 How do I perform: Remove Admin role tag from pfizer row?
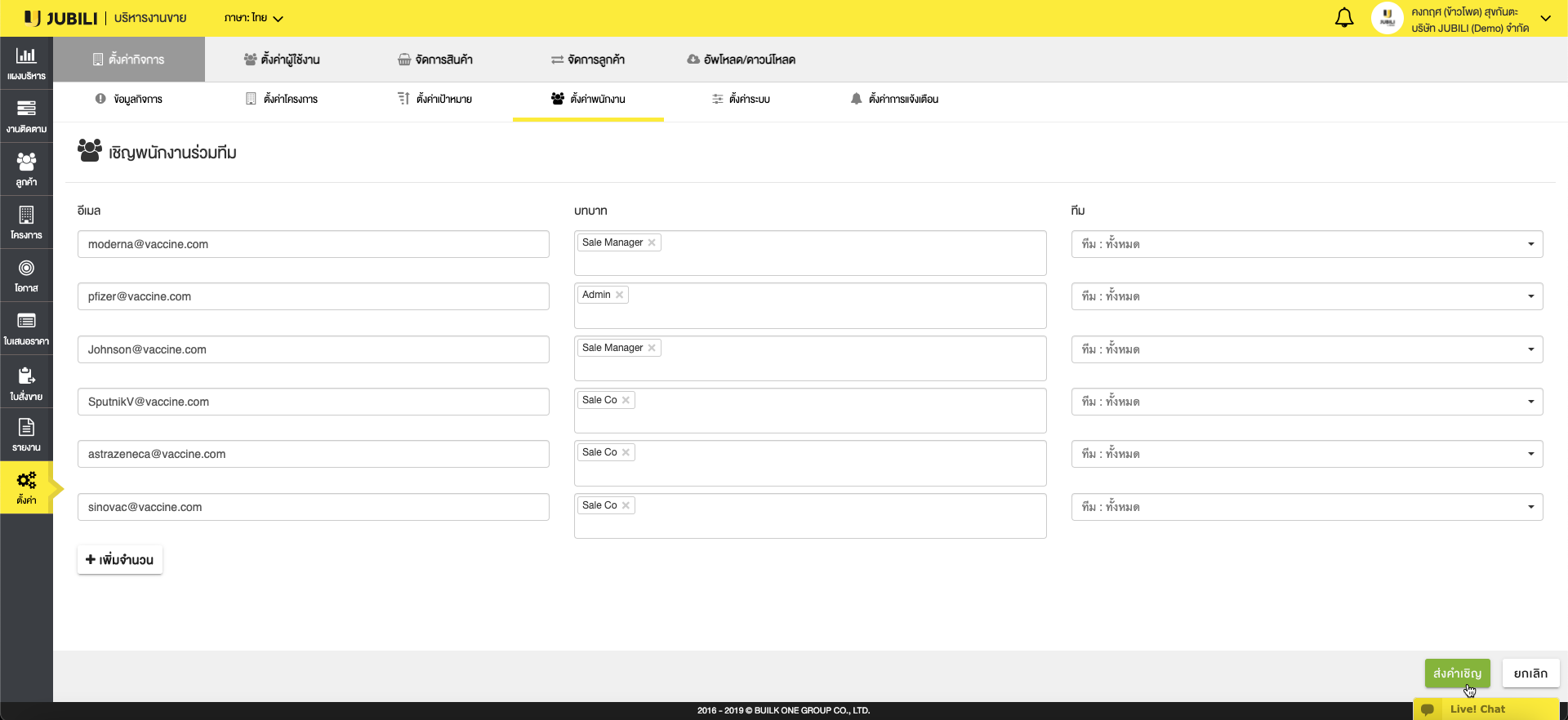point(620,296)
